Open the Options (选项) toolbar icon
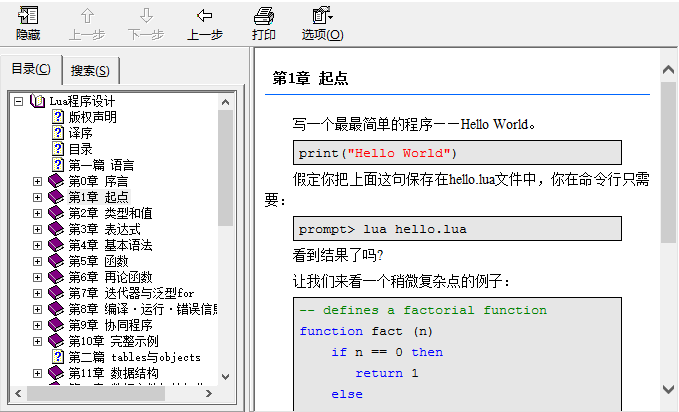This screenshot has height=412, width=679. (322, 16)
